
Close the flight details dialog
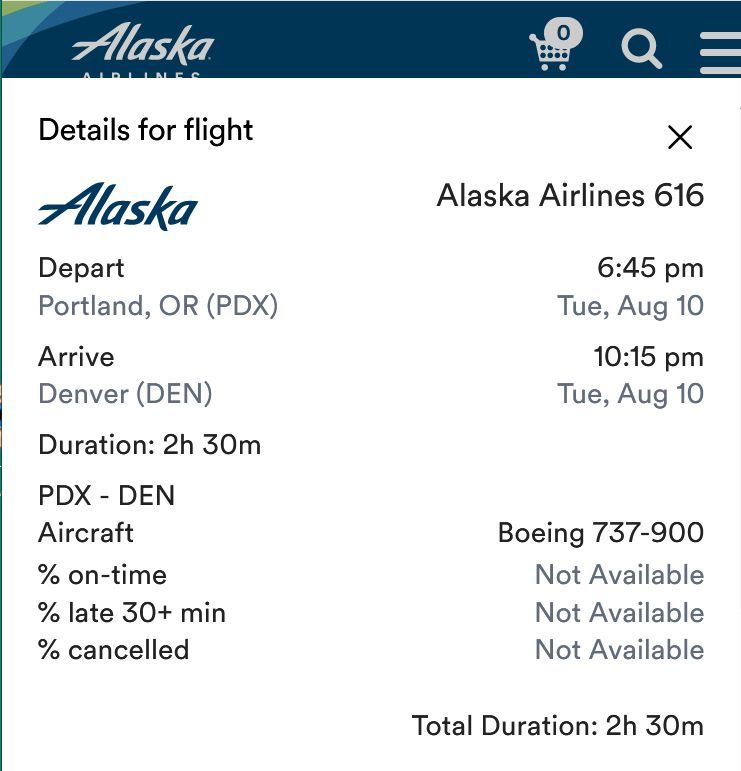coord(680,137)
